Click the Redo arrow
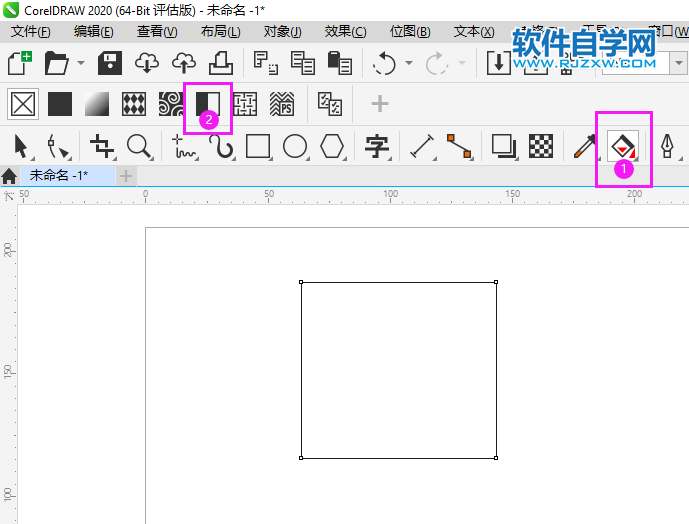Screen dimensions: 689x524 point(436,63)
